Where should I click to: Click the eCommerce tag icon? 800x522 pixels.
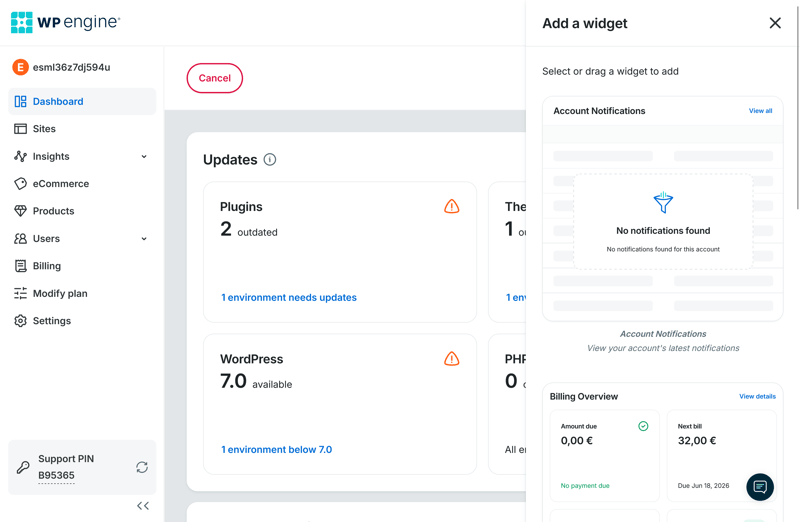click(x=20, y=184)
